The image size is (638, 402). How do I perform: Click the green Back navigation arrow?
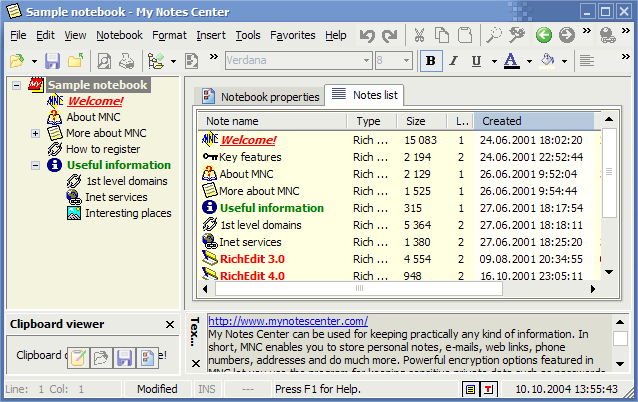544,35
